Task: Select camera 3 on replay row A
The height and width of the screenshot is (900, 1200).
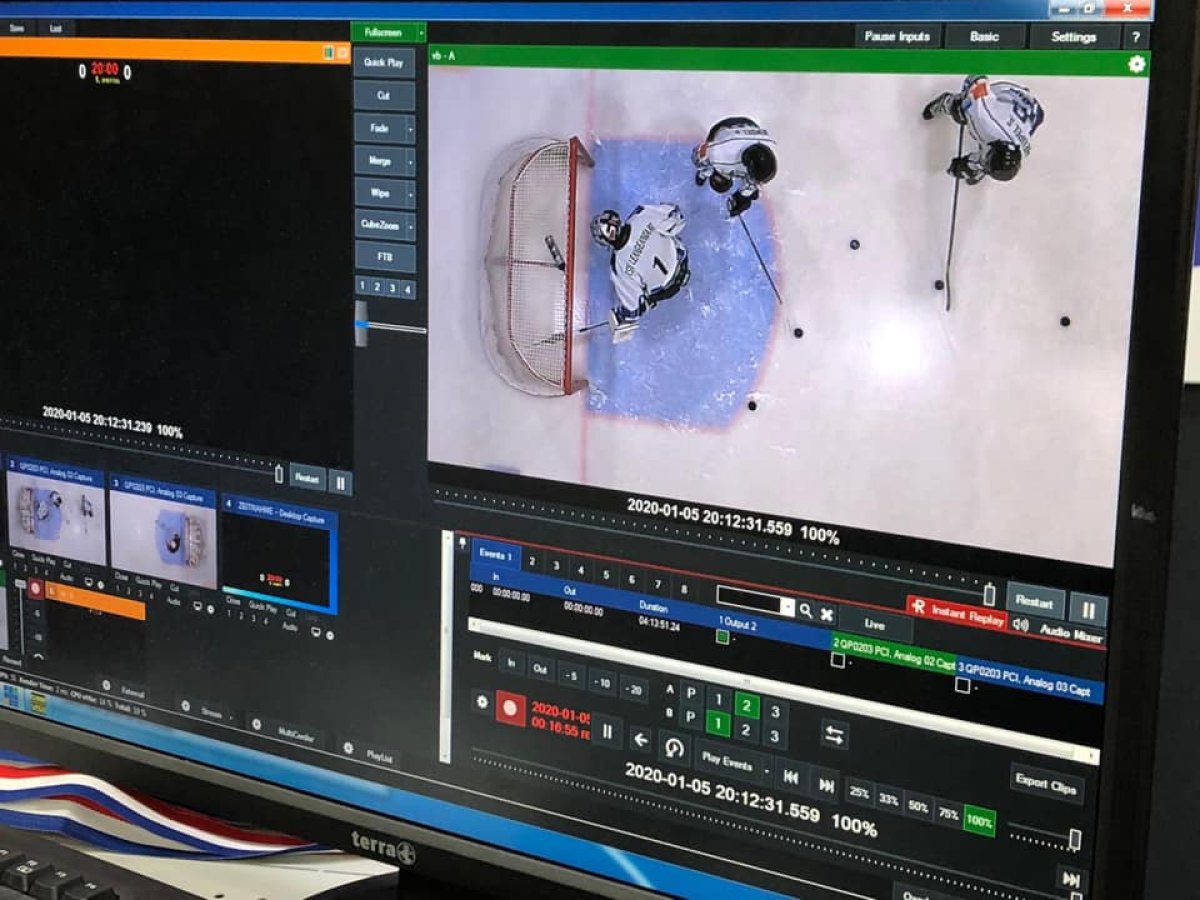Action: 775,711
